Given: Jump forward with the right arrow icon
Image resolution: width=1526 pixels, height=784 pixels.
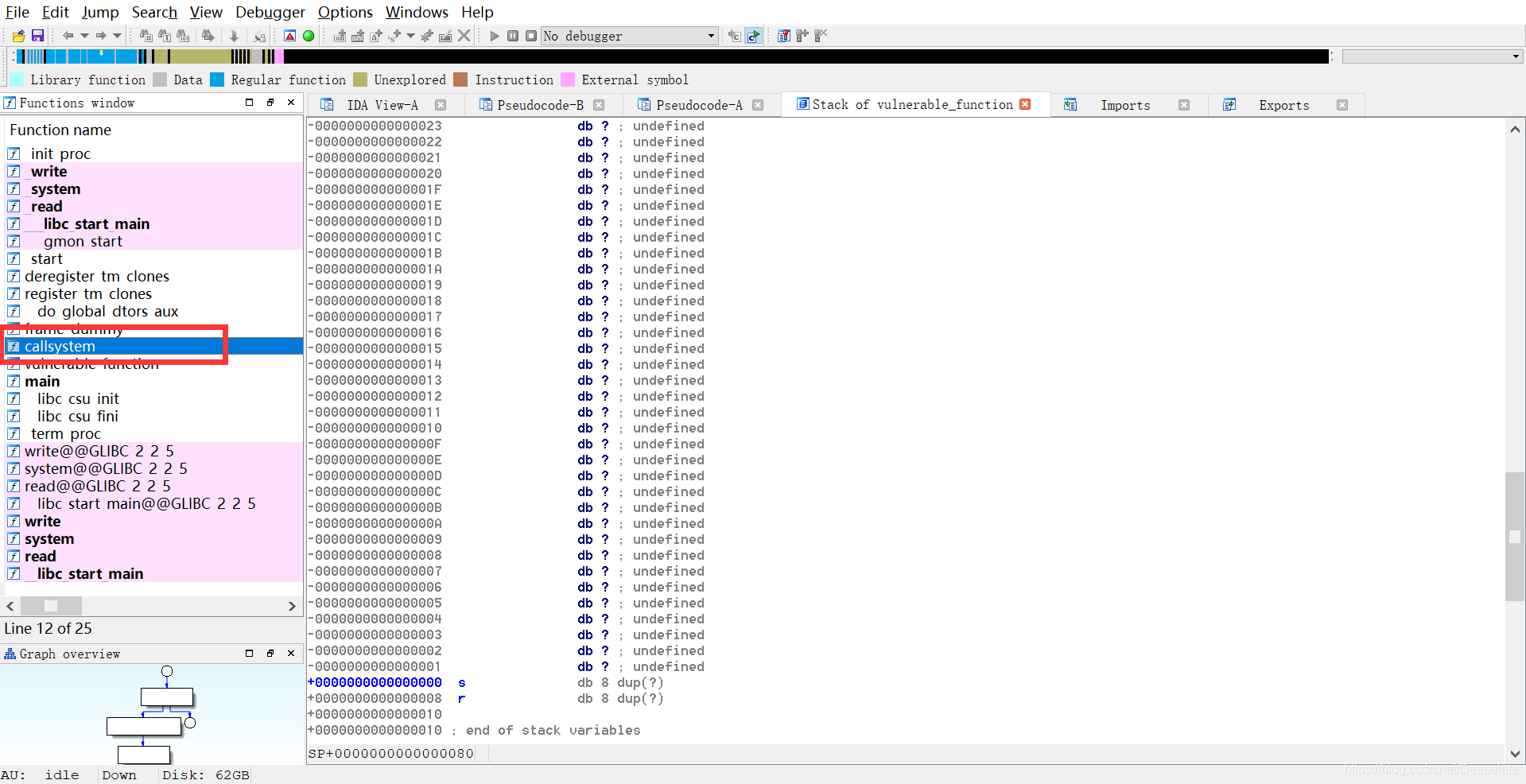Looking at the screenshot, I should [101, 36].
